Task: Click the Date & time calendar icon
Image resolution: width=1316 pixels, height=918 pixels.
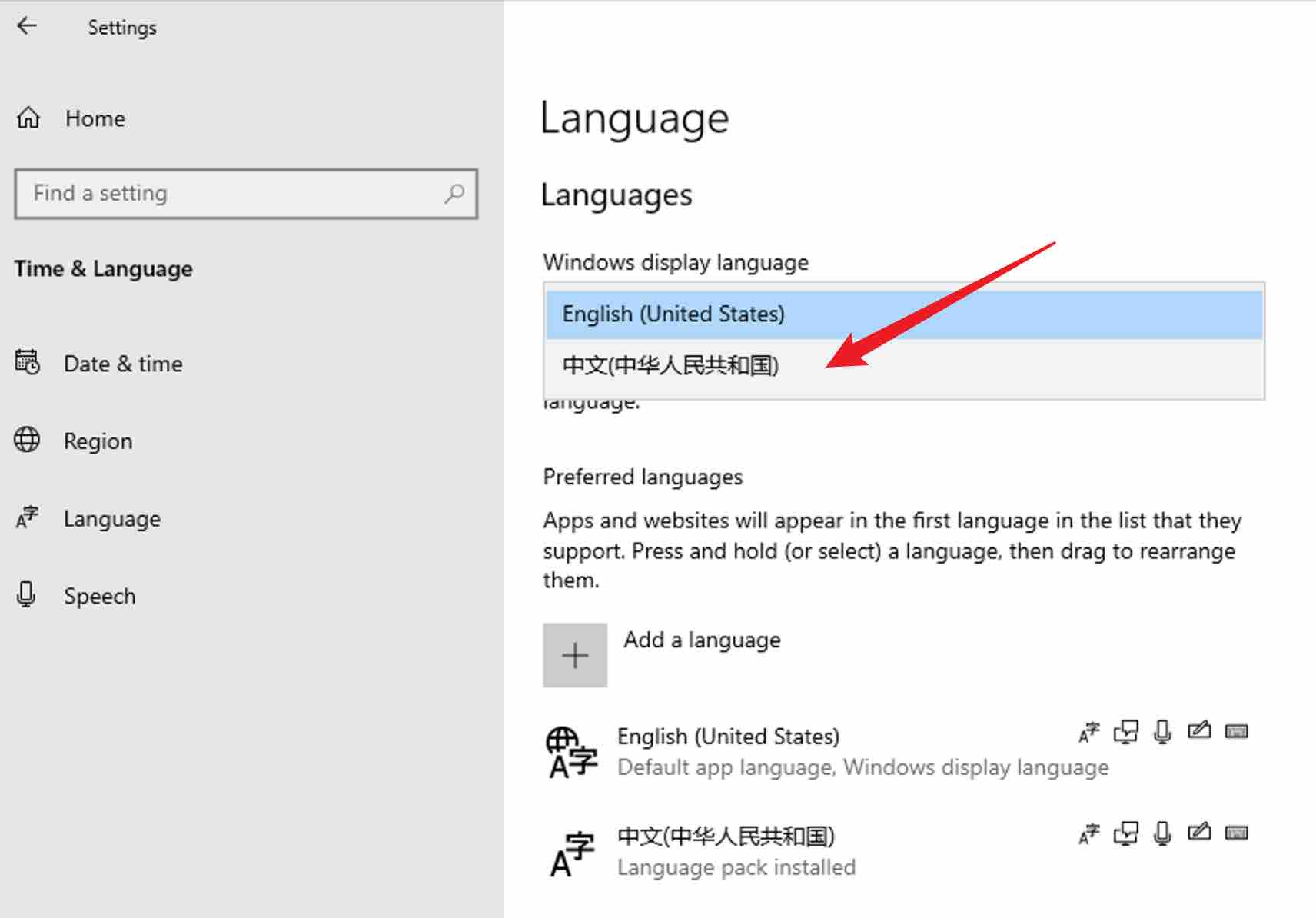Action: (28, 361)
